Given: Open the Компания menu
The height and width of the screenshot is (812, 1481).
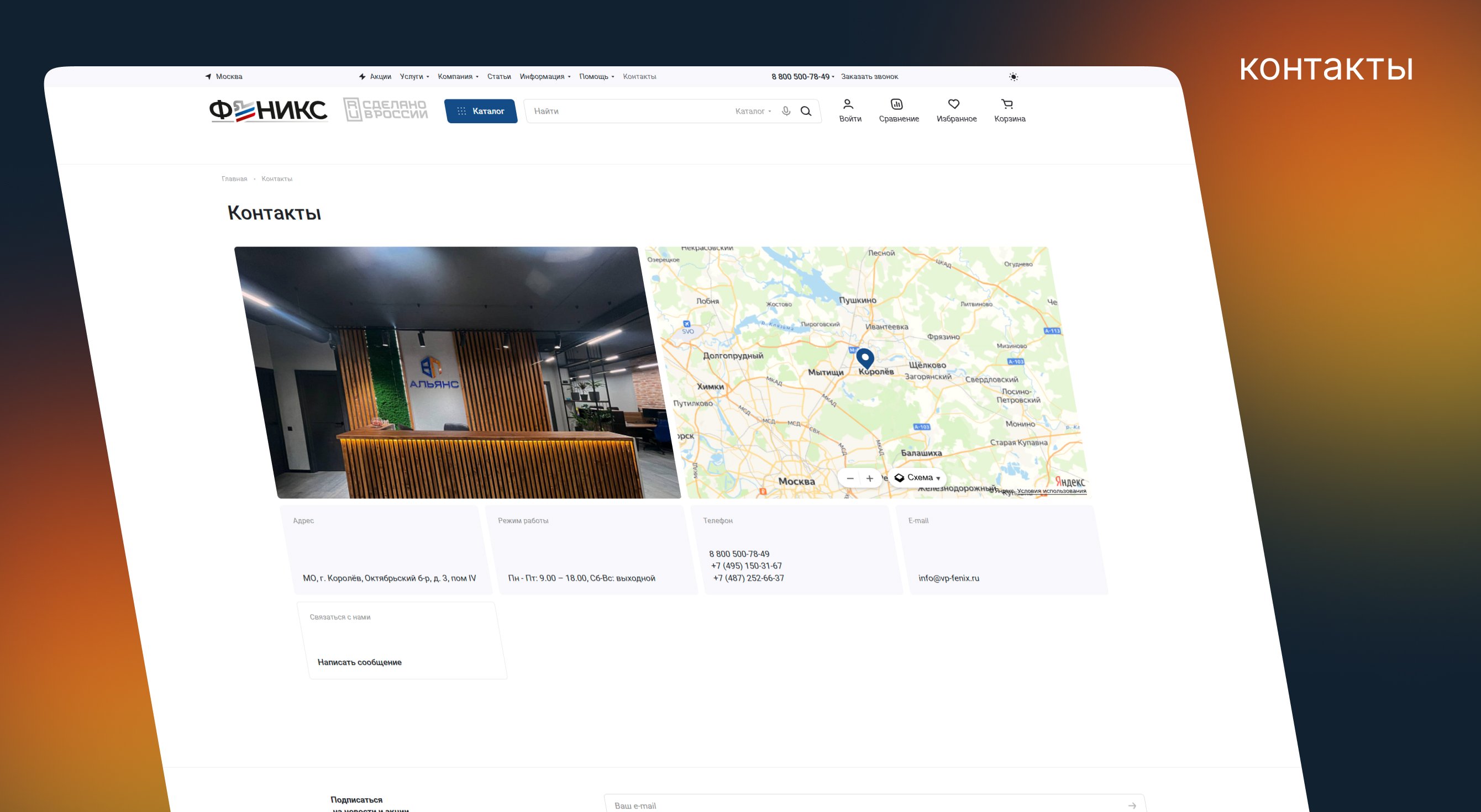Looking at the screenshot, I should [x=458, y=76].
